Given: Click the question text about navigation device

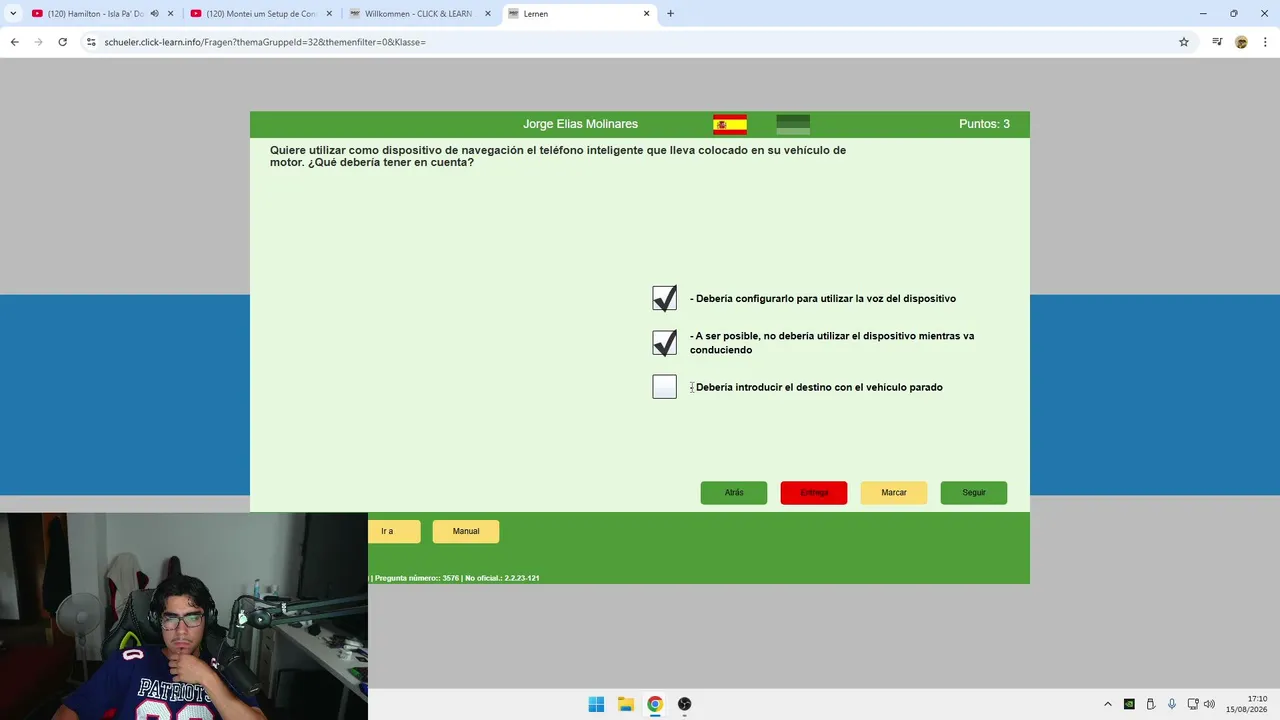Looking at the screenshot, I should coord(558,156).
